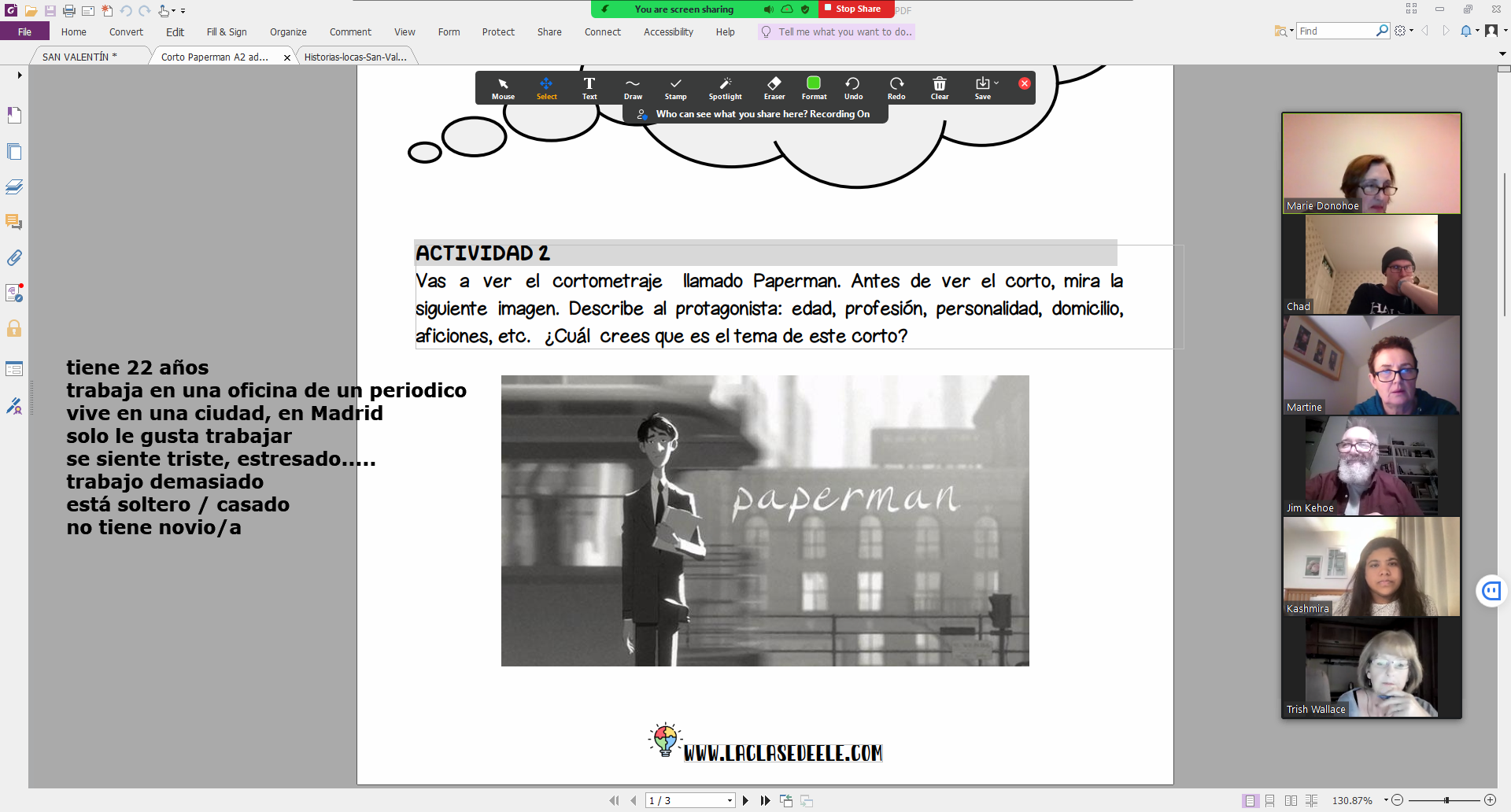
Task: Go to the next page
Action: (x=745, y=800)
